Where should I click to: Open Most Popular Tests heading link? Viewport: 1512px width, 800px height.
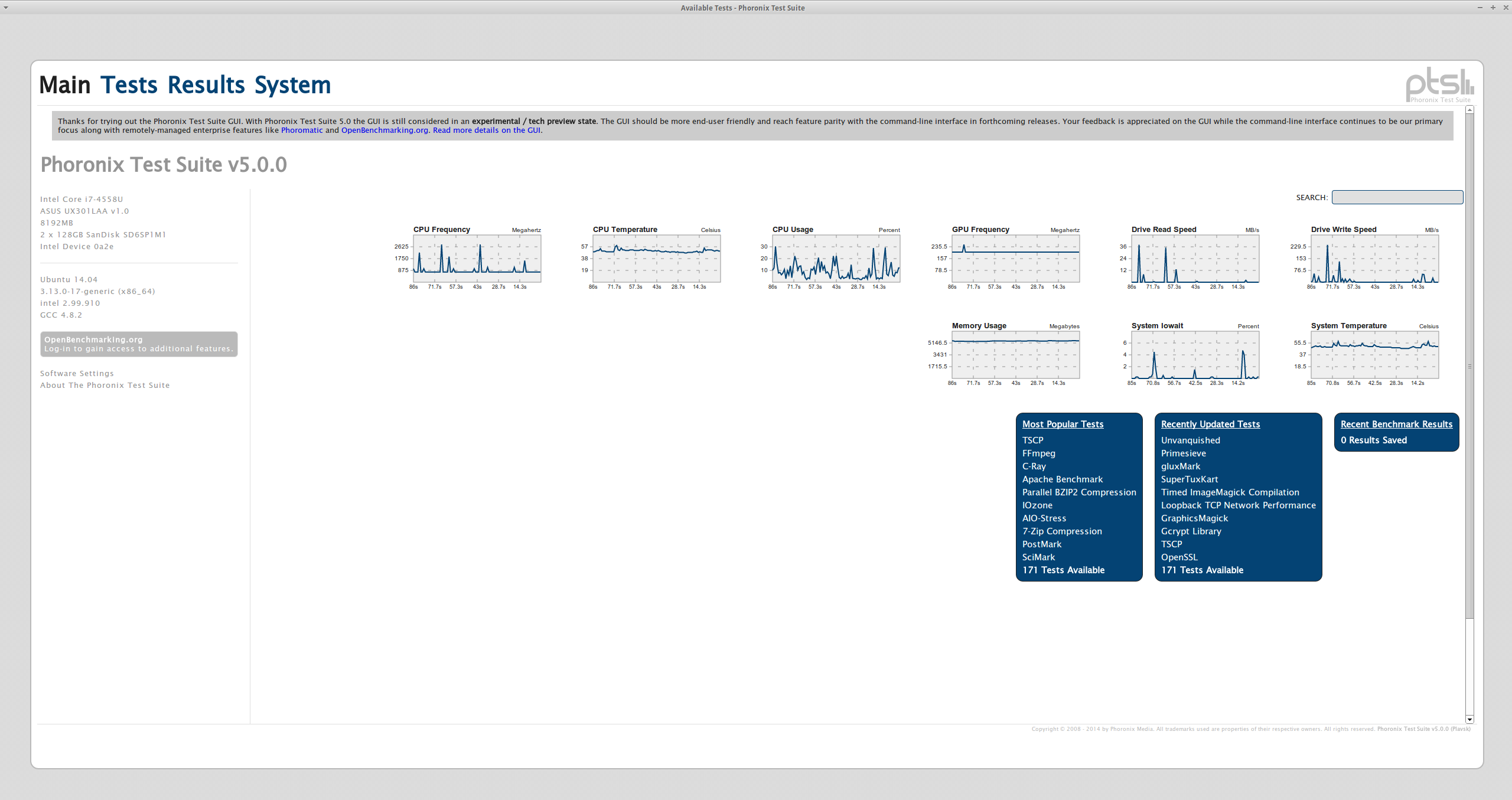point(1063,425)
